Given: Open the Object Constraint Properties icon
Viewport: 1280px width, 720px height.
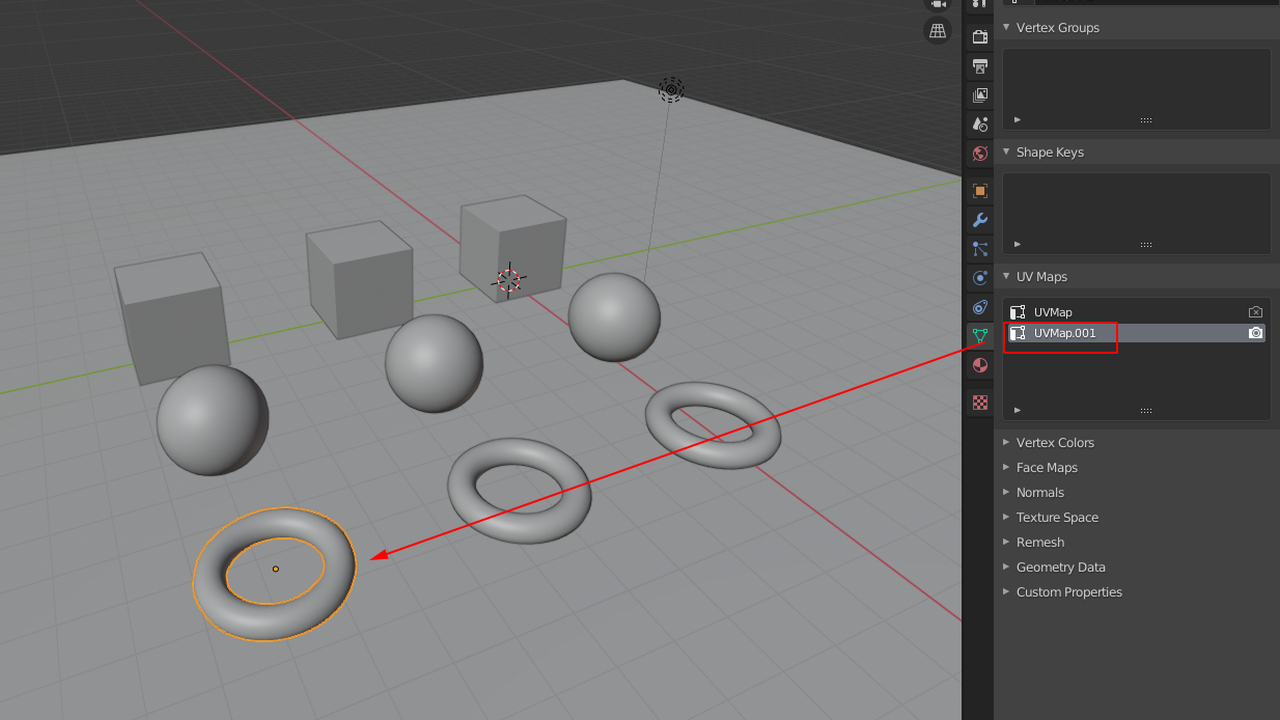Looking at the screenshot, I should point(979,307).
